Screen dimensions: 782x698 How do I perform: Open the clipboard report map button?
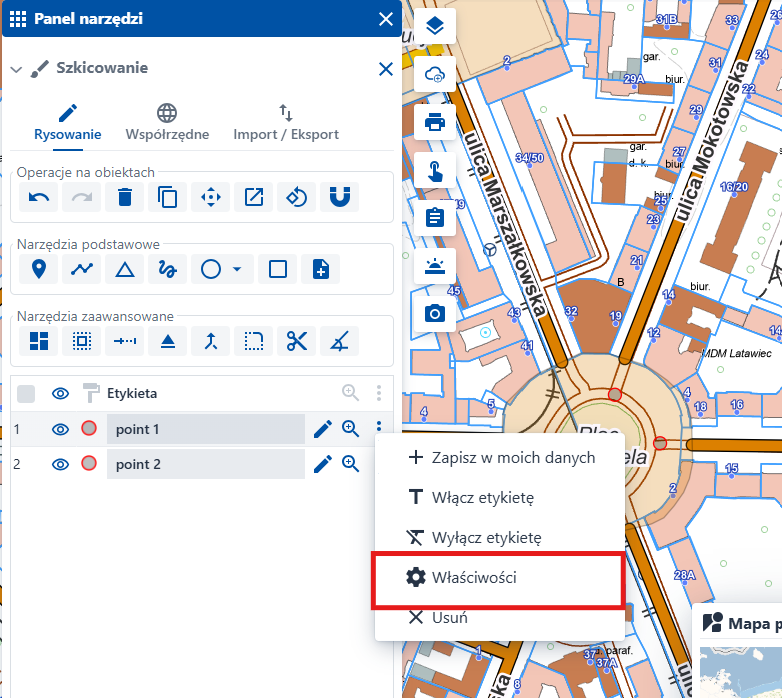[x=435, y=218]
